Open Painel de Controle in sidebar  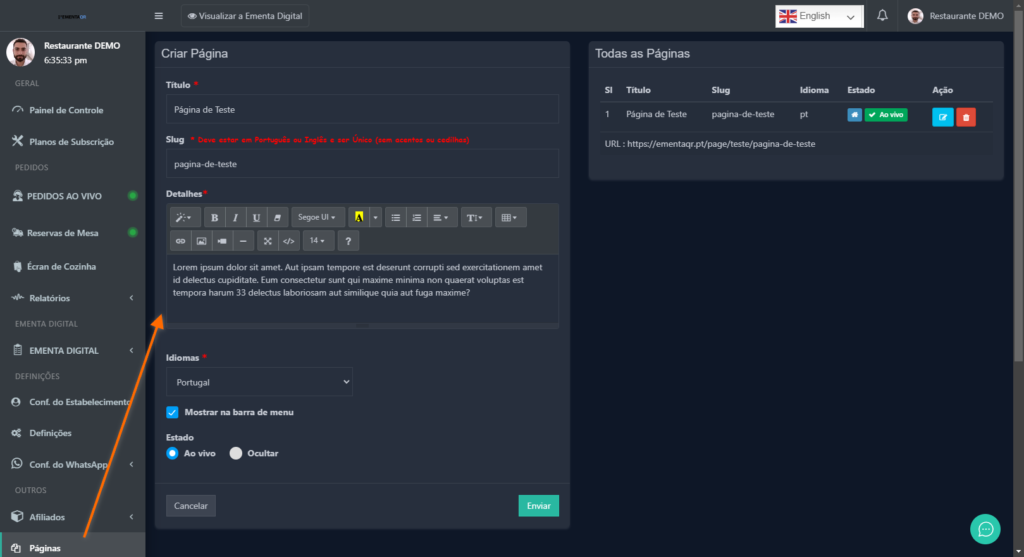pyautogui.click(x=66, y=110)
